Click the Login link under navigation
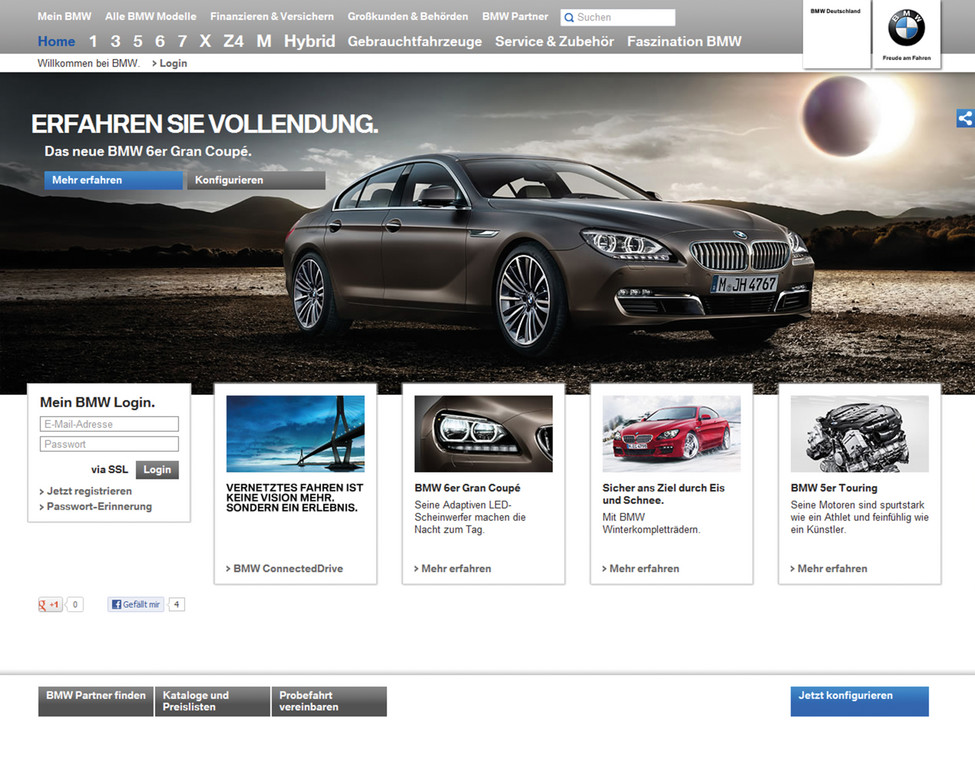 [x=170, y=63]
